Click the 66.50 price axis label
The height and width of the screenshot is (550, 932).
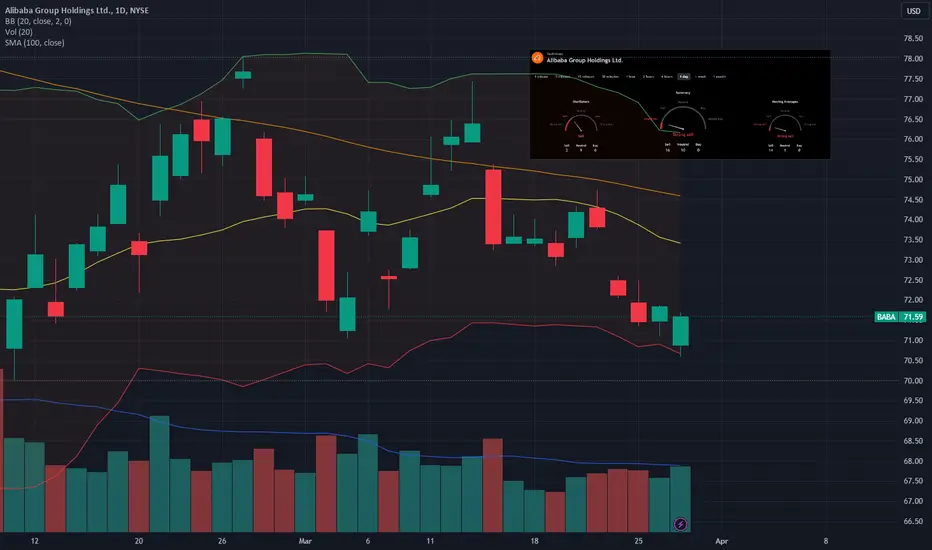[913, 521]
